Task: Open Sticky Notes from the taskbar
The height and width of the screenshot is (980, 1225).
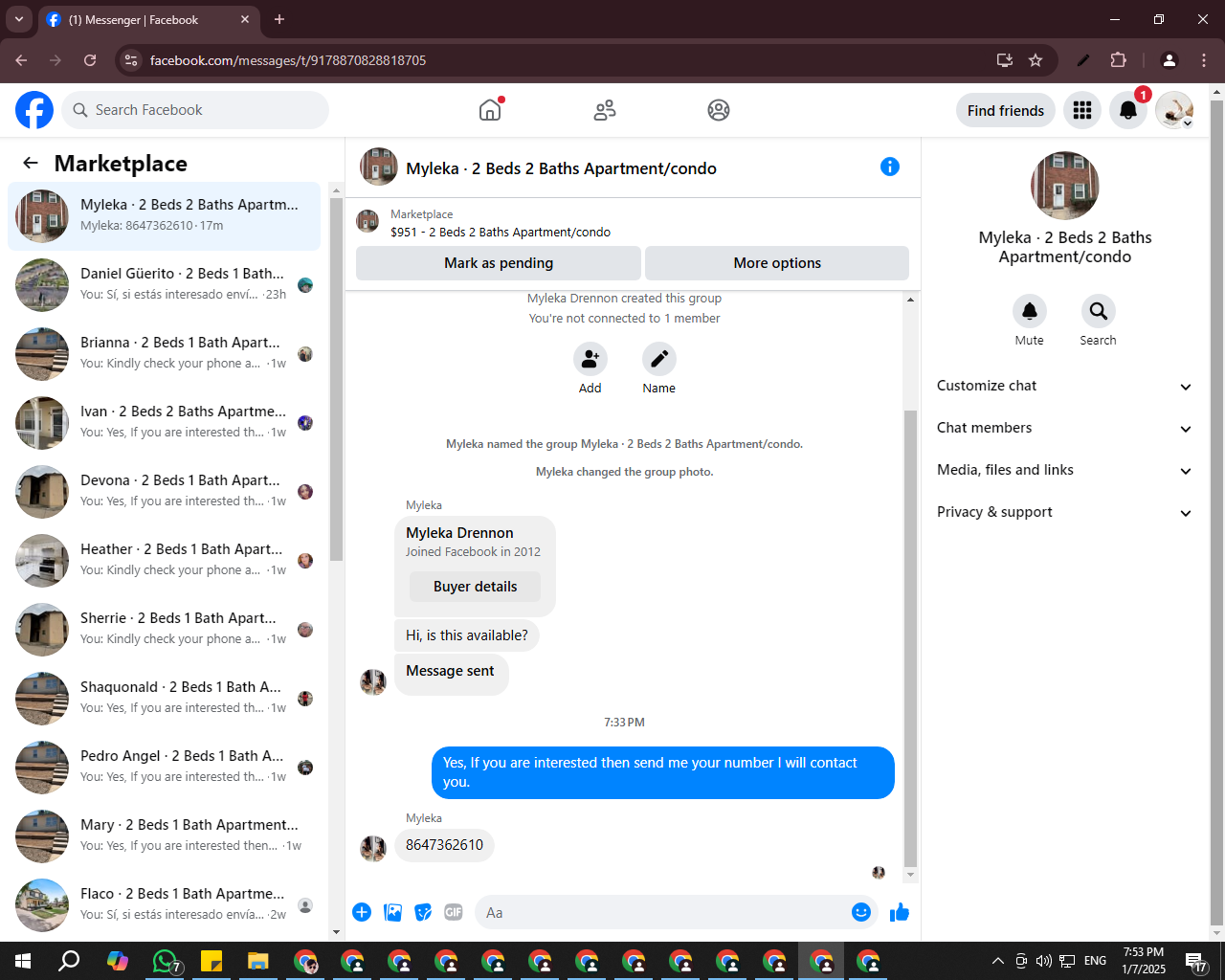Action: [212, 961]
